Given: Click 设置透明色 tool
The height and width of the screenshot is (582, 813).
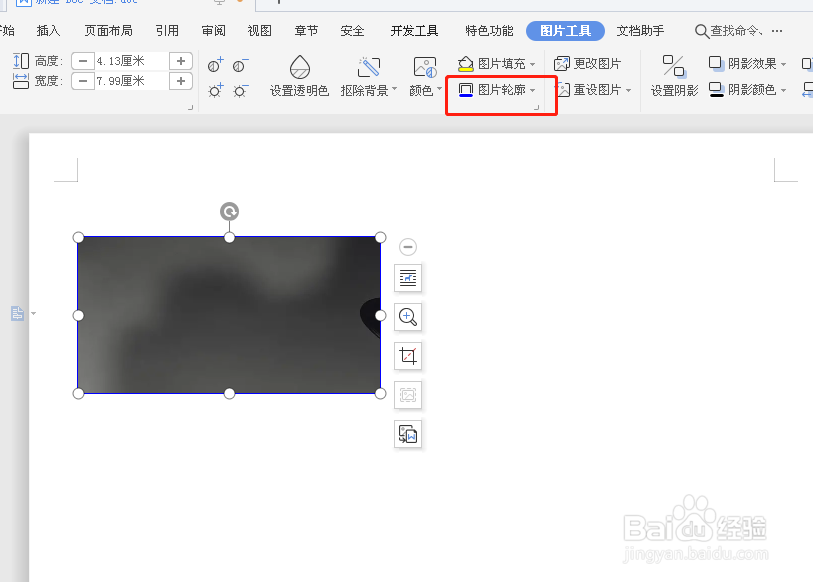Looking at the screenshot, I should coord(300,77).
